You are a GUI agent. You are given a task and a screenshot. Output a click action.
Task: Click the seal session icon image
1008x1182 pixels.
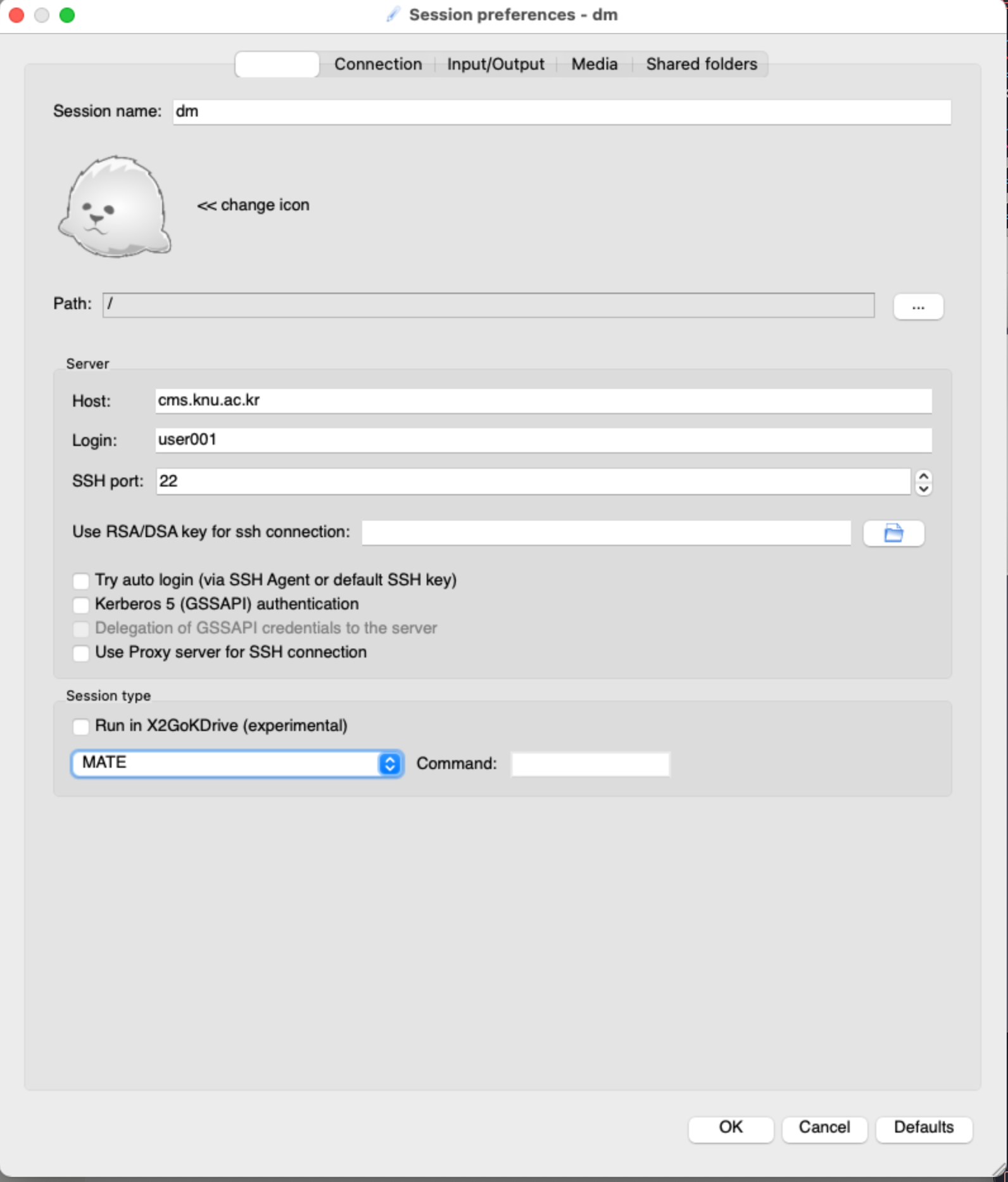[x=115, y=206]
